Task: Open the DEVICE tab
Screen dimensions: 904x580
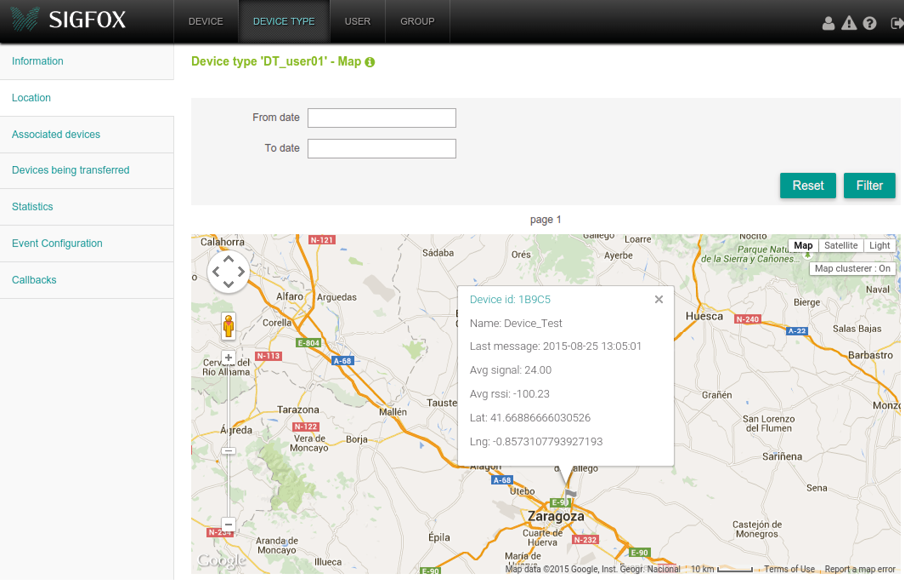Action: [x=206, y=21]
